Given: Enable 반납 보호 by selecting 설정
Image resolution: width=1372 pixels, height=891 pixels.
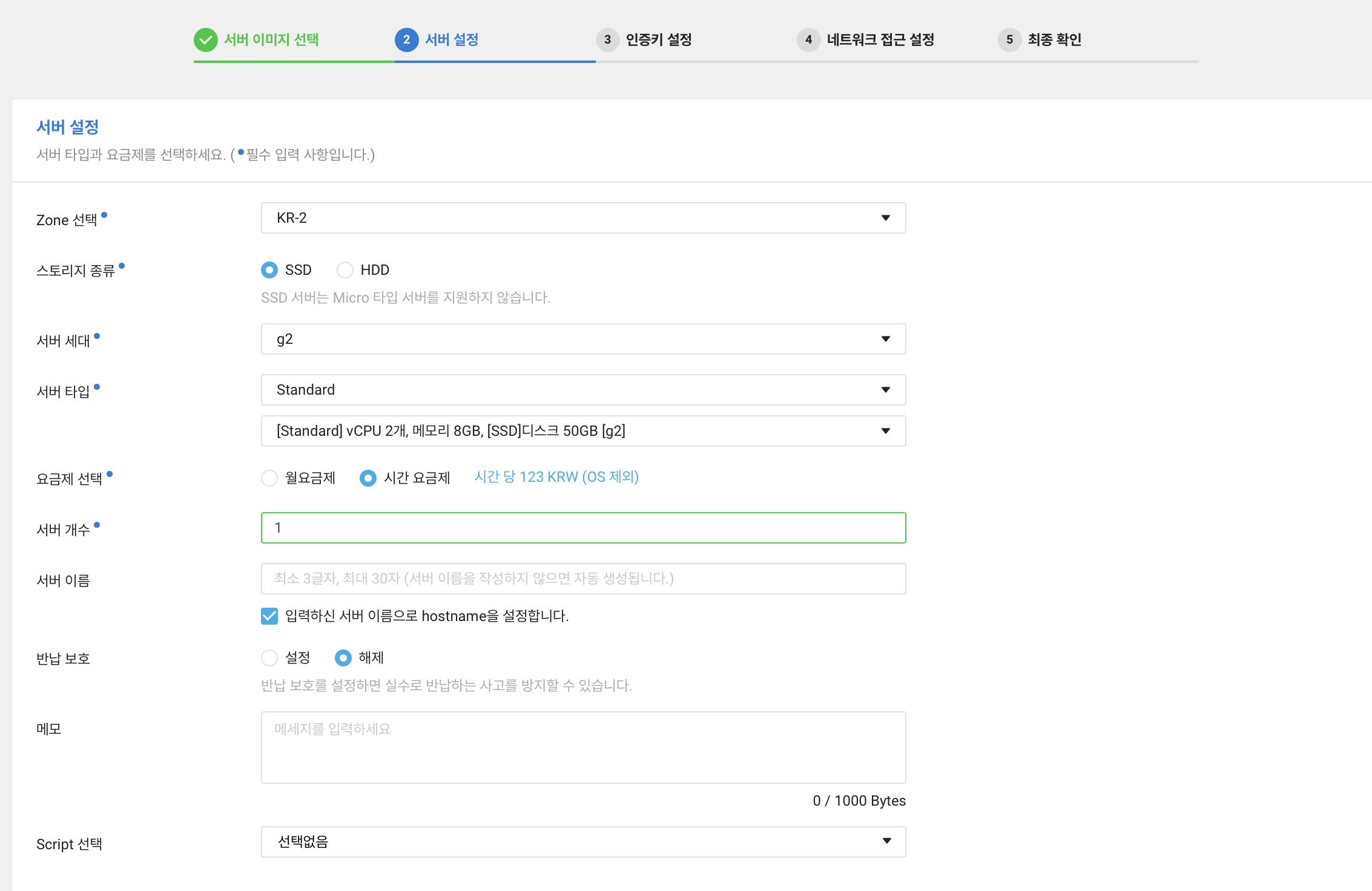Looking at the screenshot, I should pyautogui.click(x=269, y=658).
